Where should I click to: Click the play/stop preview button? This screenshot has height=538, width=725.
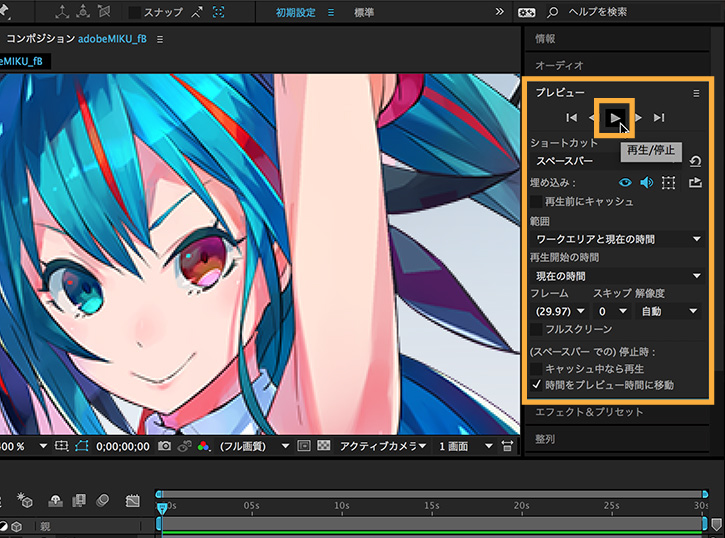coord(614,118)
